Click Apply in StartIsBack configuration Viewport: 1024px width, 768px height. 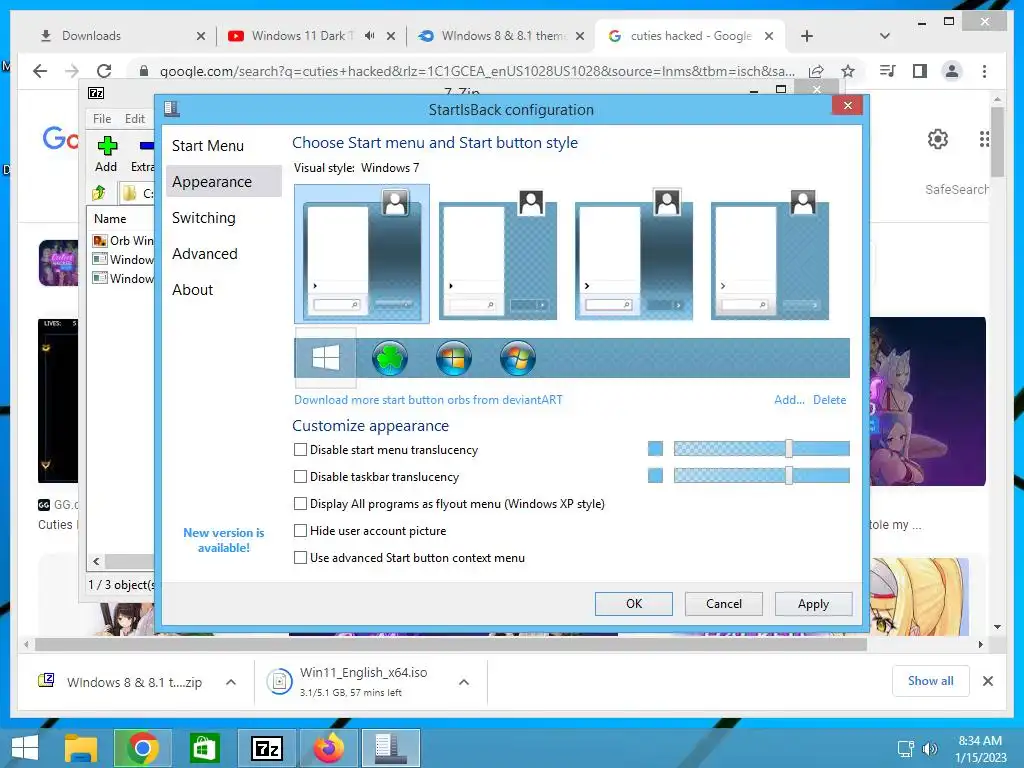[813, 603]
